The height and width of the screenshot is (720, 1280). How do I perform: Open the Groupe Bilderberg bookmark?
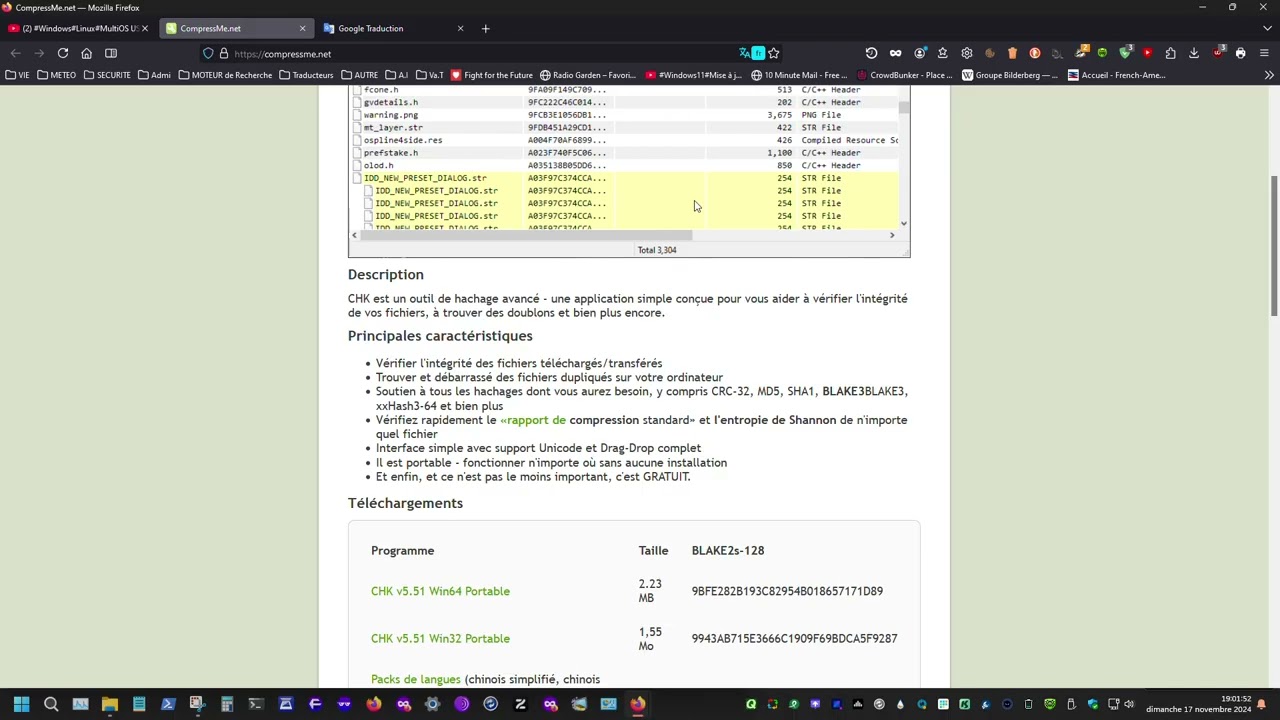pyautogui.click(x=1009, y=75)
